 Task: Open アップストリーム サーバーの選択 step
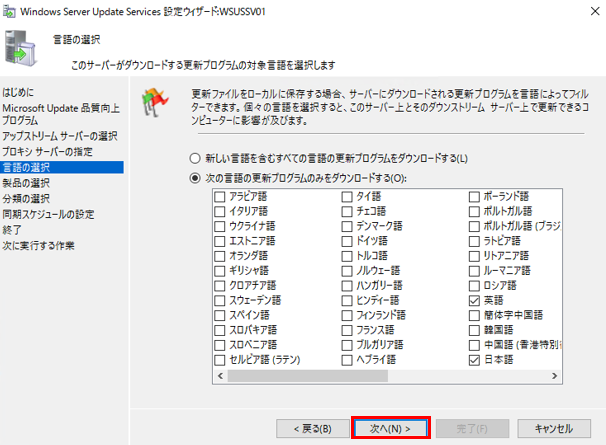[x=60, y=136]
